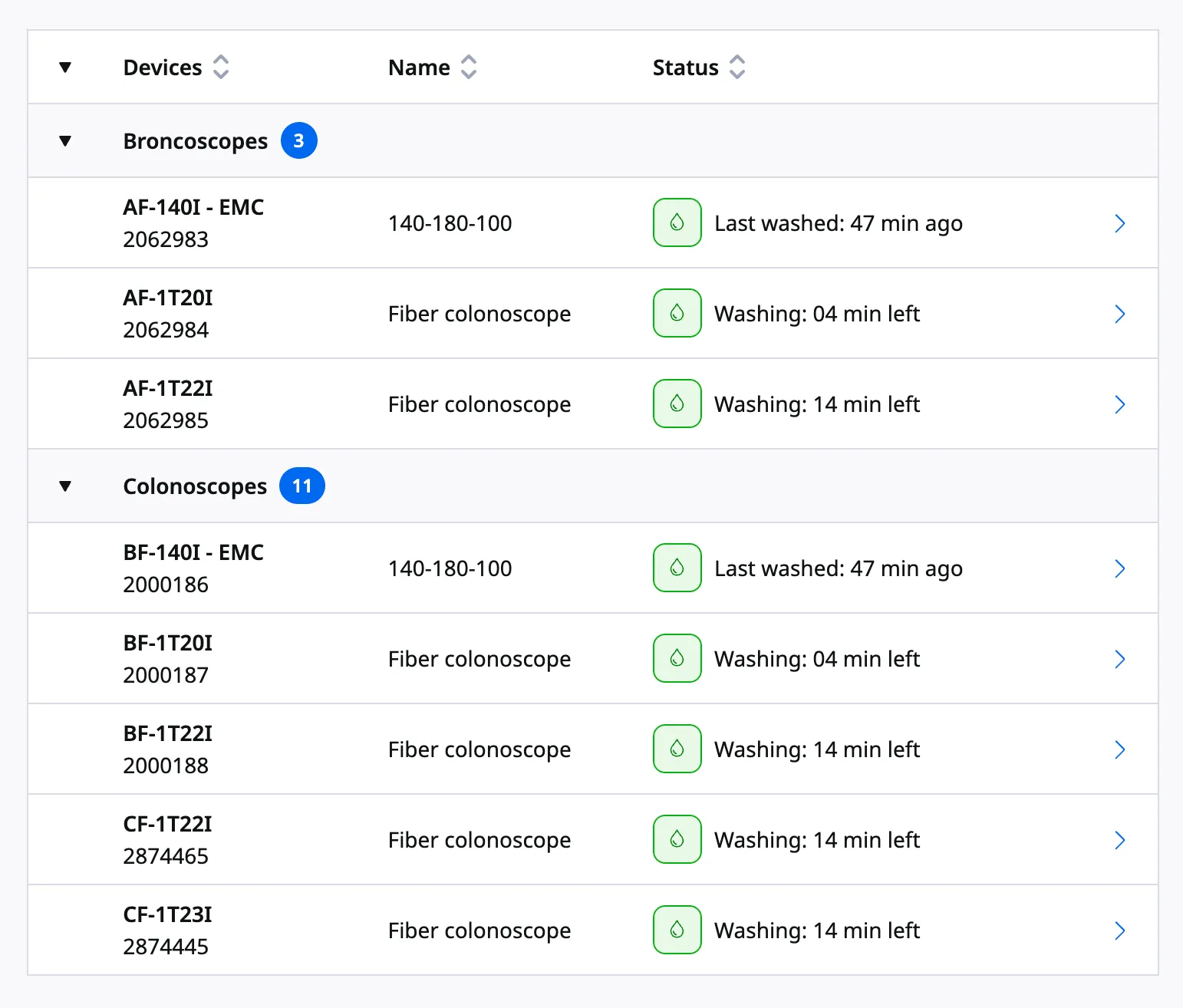Open the BF-1T20I device row chevron

tap(1120, 658)
